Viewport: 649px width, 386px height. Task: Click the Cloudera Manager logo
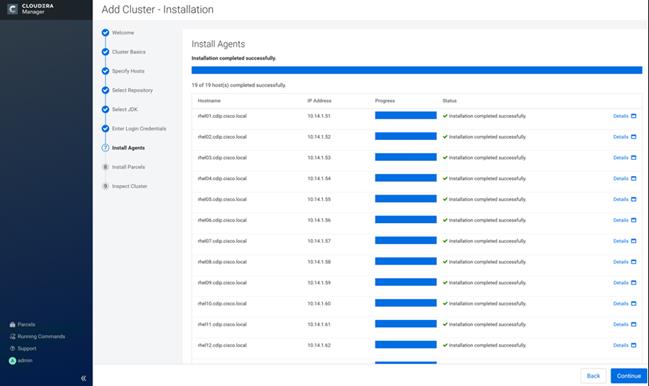click(x=31, y=9)
